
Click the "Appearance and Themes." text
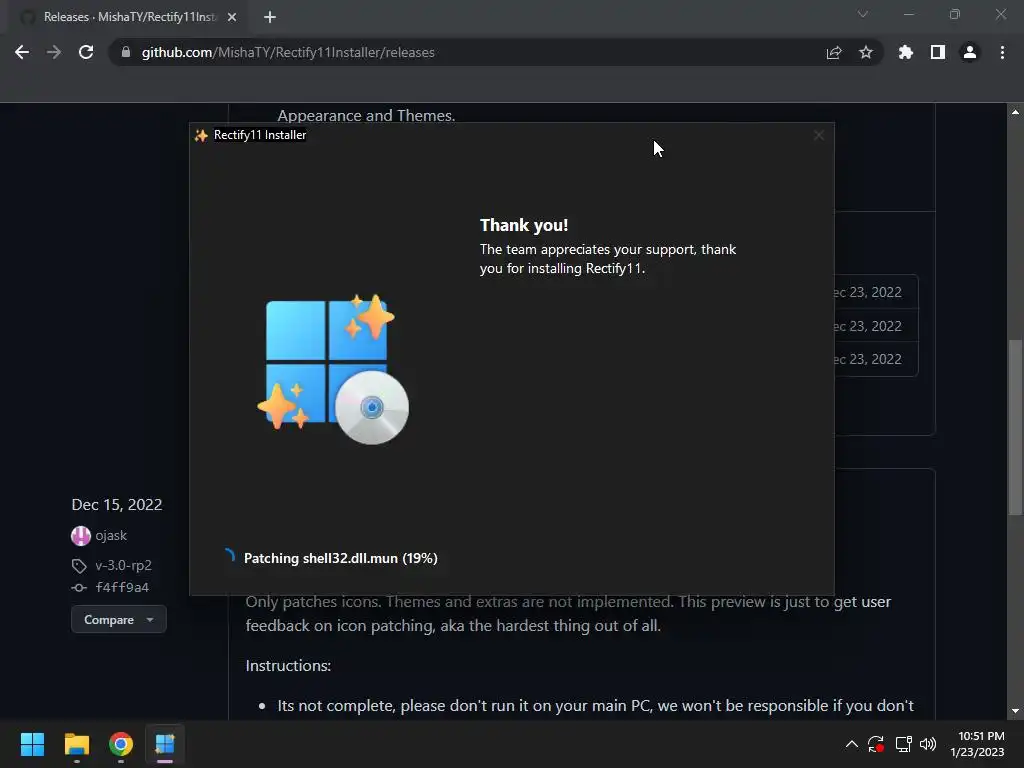(366, 116)
